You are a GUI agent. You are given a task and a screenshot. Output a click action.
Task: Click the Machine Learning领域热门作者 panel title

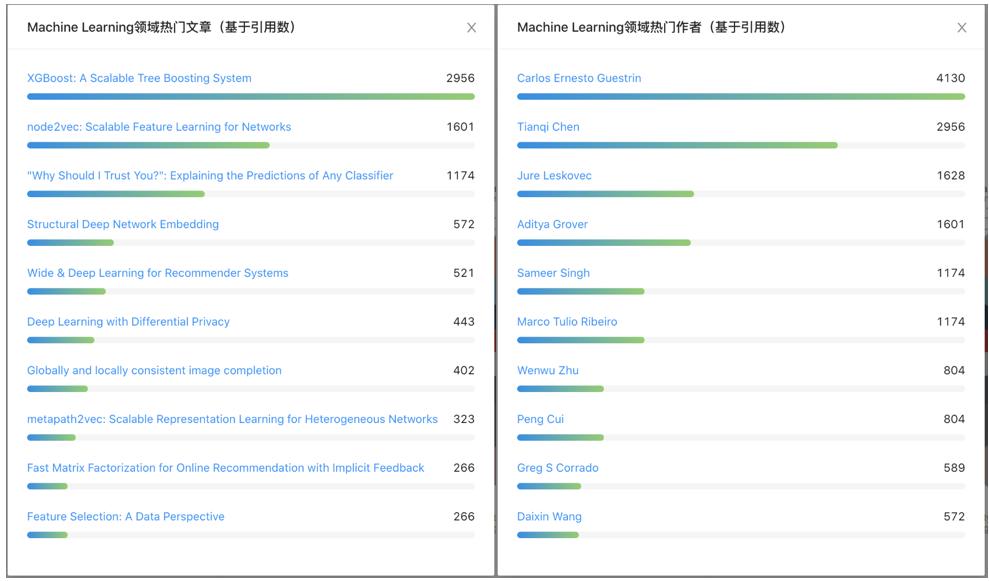652,27
